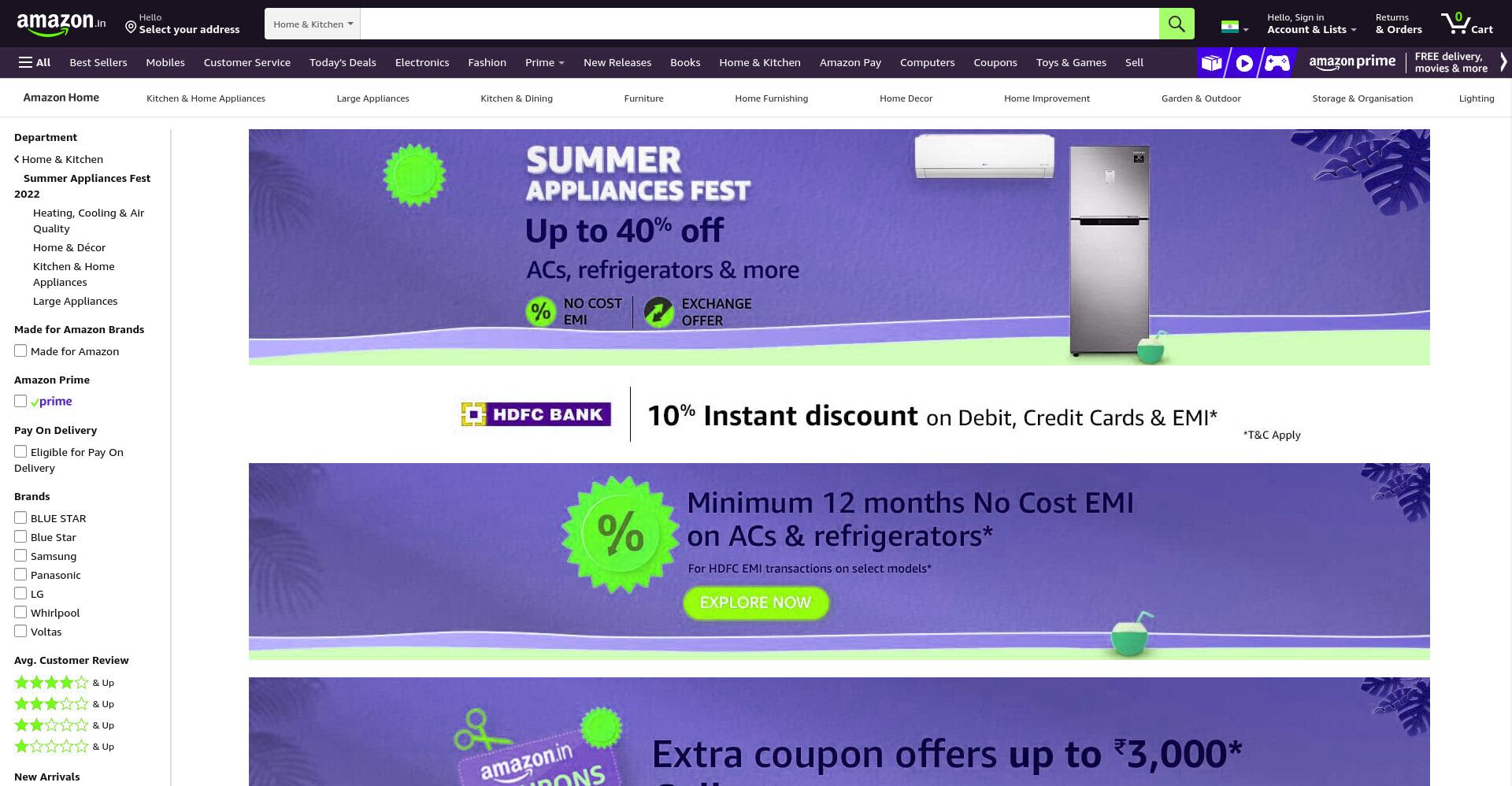
Task: Open the Home & Kitchen search category dropdown
Action: (313, 24)
